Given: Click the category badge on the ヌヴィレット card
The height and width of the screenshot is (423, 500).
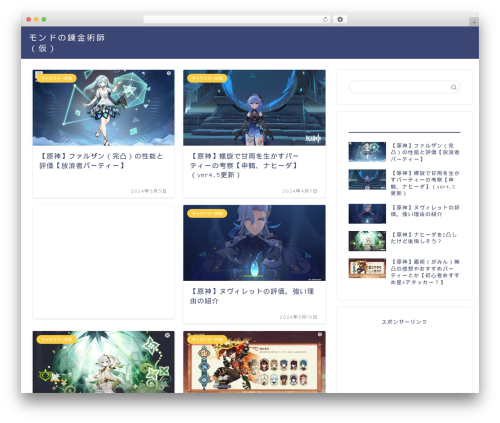Looking at the screenshot, I should [207, 213].
